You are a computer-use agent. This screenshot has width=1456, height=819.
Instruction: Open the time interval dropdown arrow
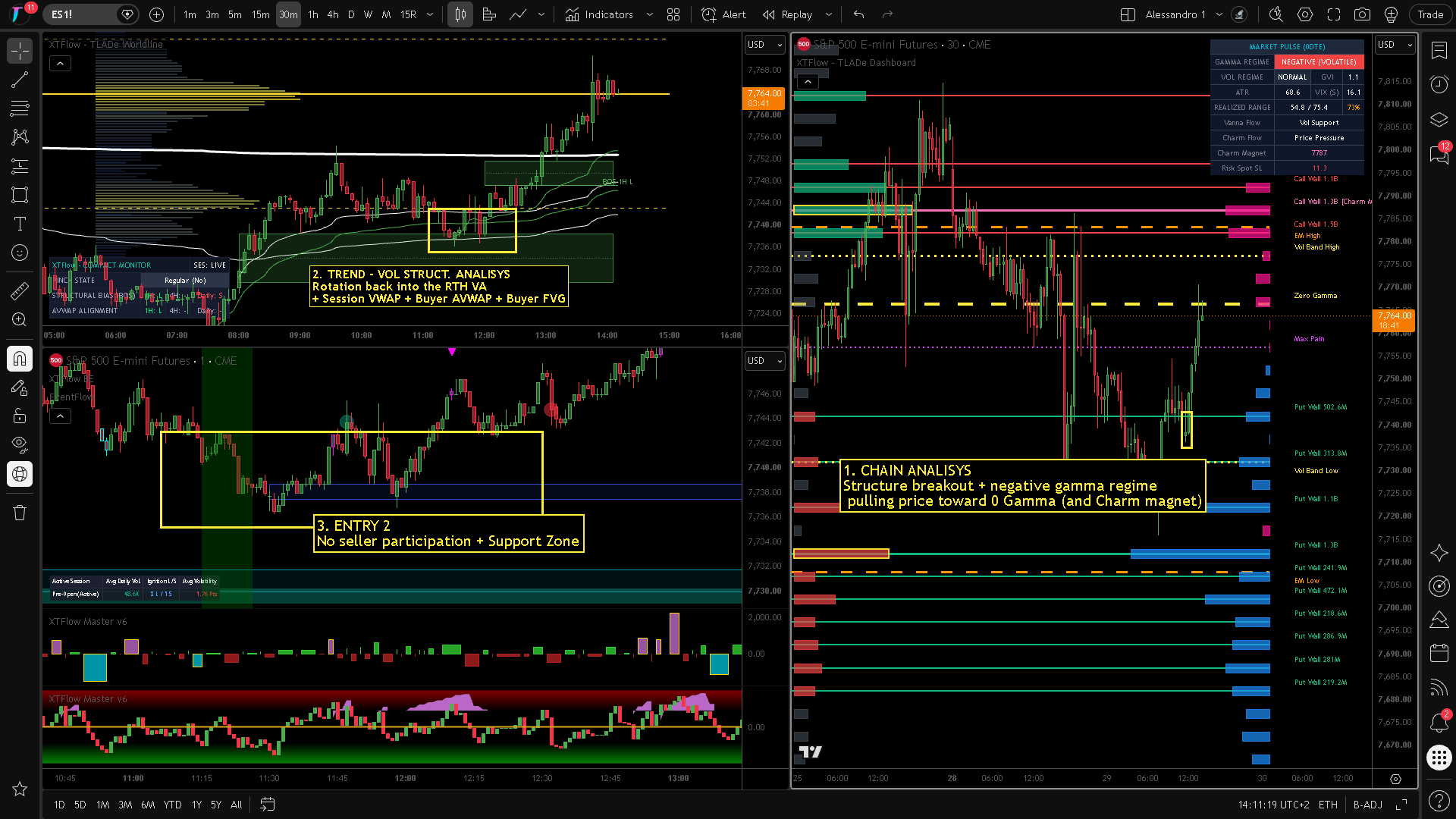430,14
